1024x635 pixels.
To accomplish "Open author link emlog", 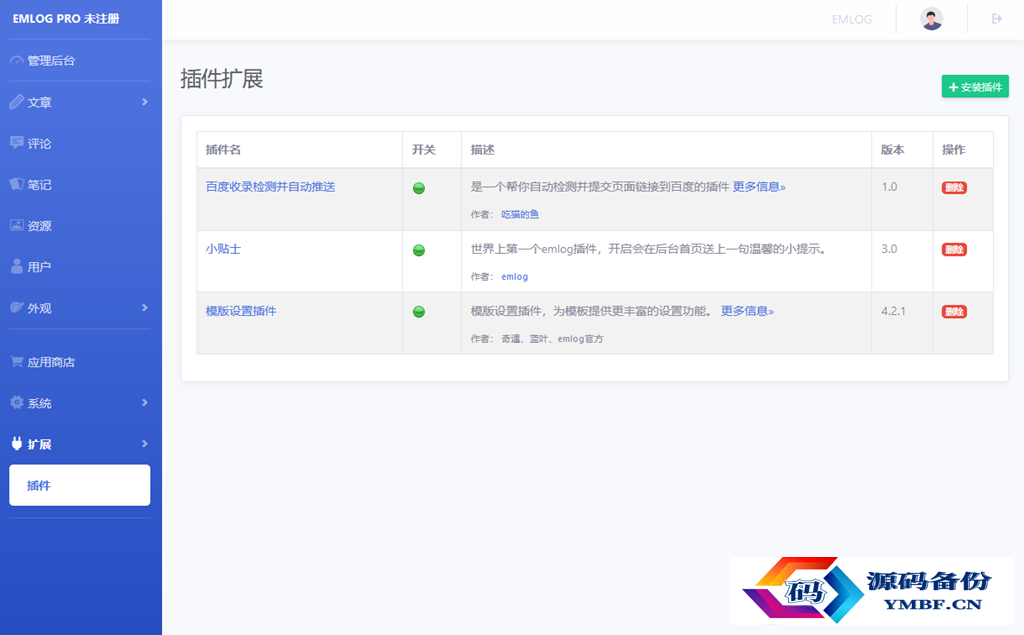I will tap(515, 276).
